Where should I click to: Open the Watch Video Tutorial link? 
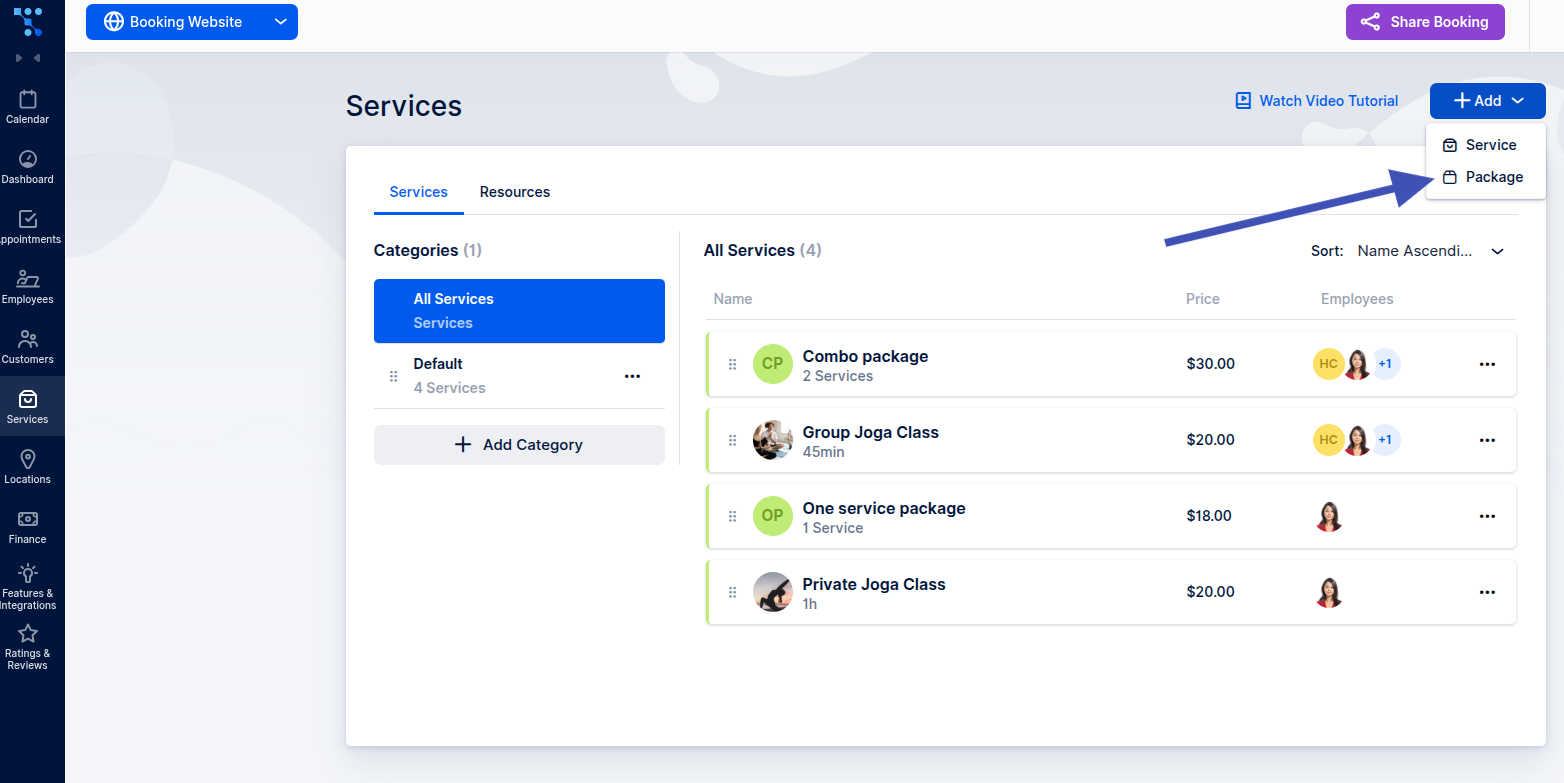[x=1316, y=101]
